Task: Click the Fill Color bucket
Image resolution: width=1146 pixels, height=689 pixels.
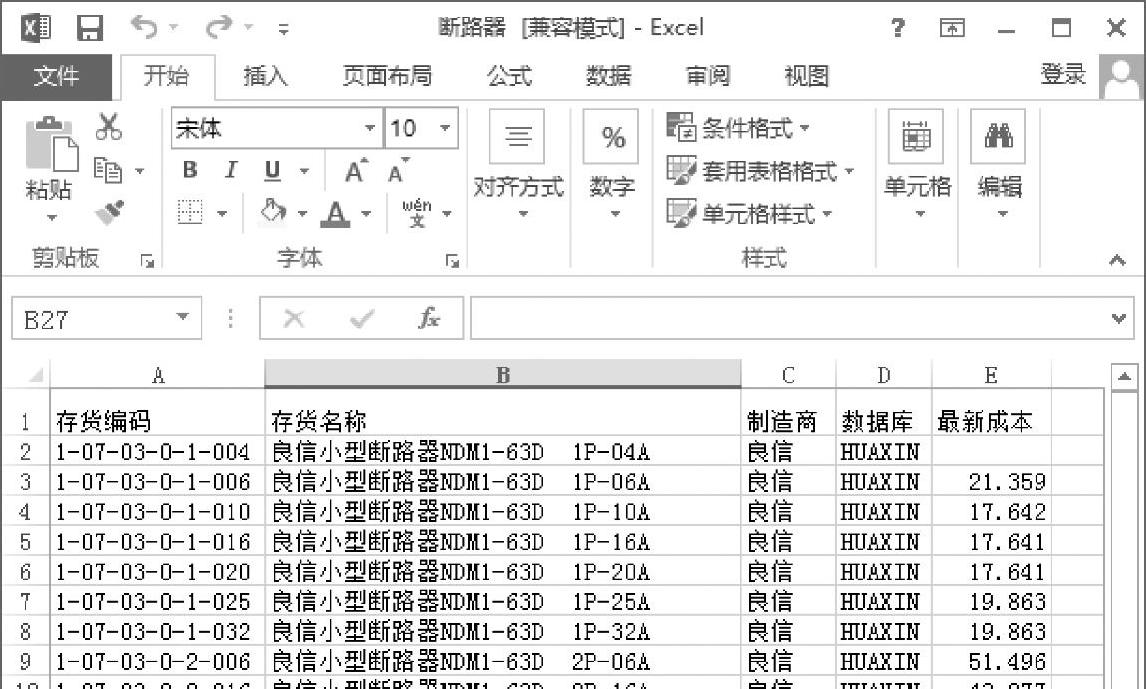Action: [273, 212]
